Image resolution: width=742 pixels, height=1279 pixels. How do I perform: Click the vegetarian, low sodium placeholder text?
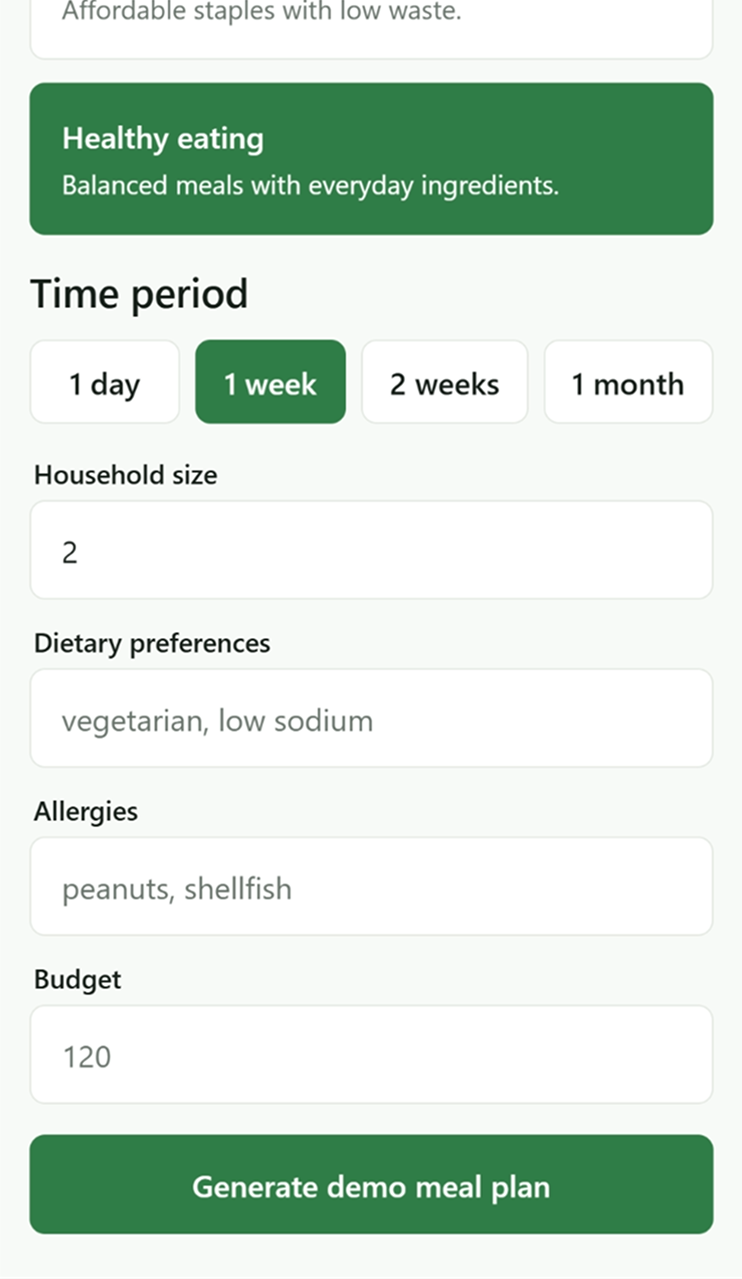click(217, 720)
